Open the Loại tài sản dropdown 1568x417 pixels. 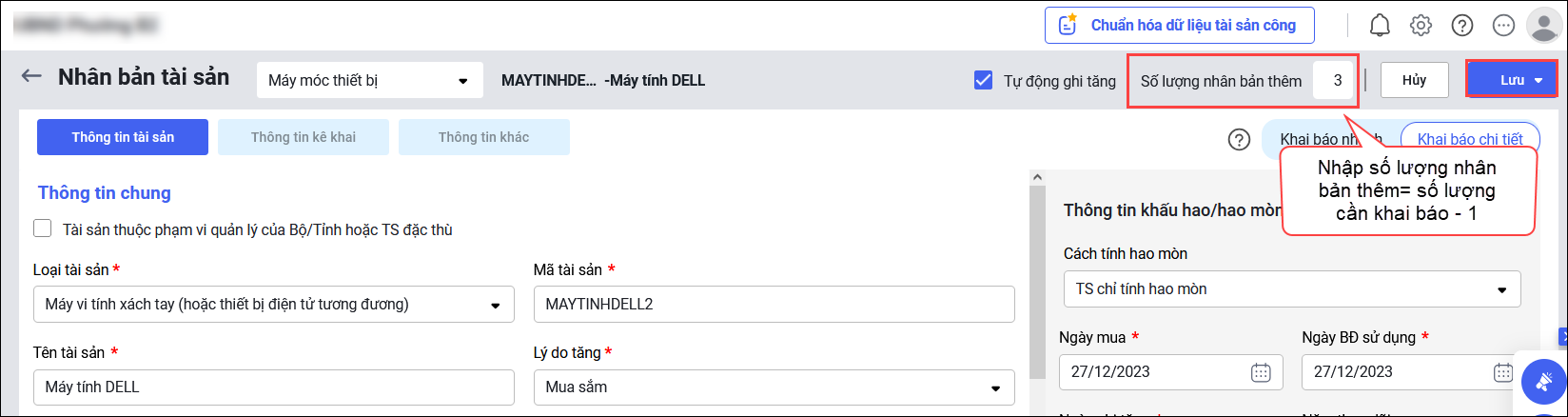click(273, 305)
